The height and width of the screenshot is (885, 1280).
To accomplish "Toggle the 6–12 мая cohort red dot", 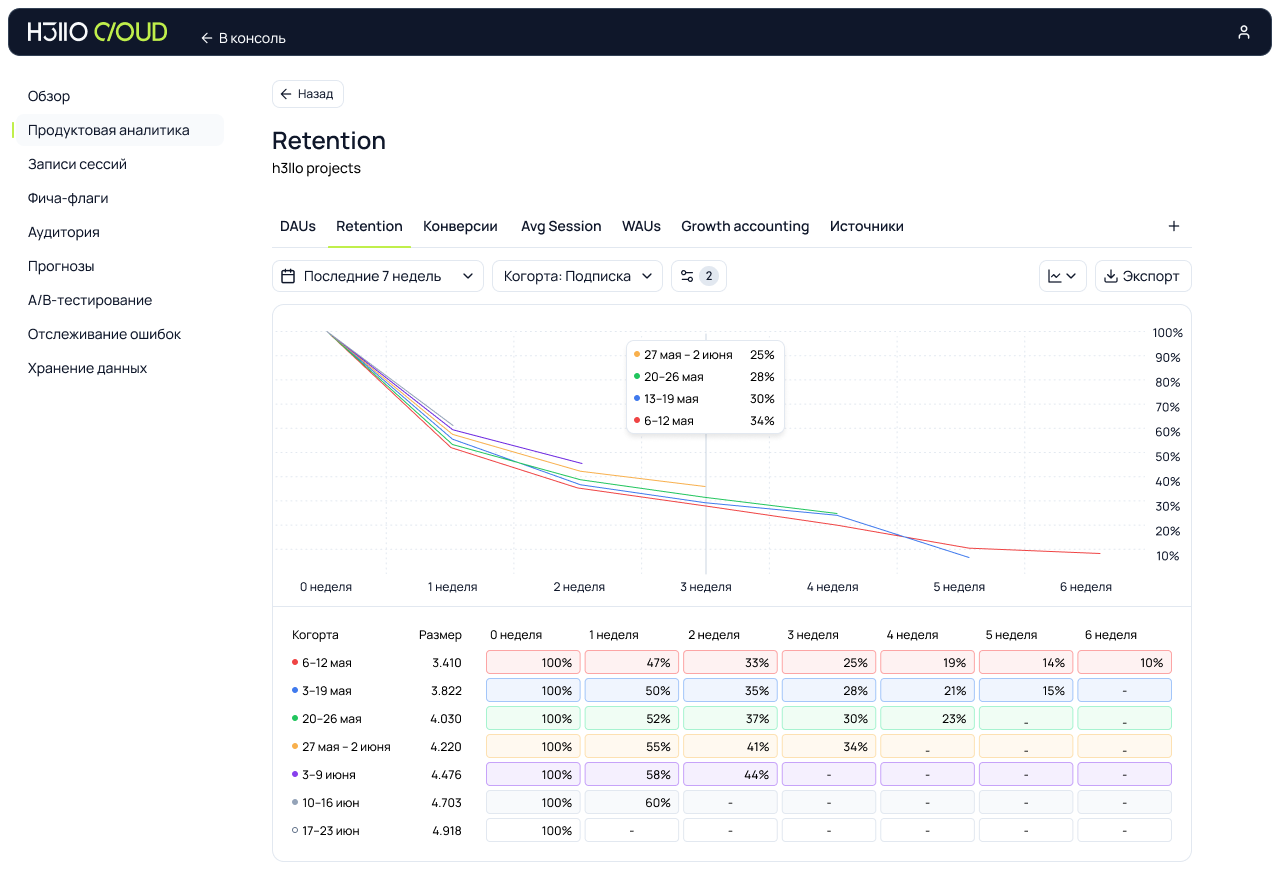I will (x=295, y=662).
